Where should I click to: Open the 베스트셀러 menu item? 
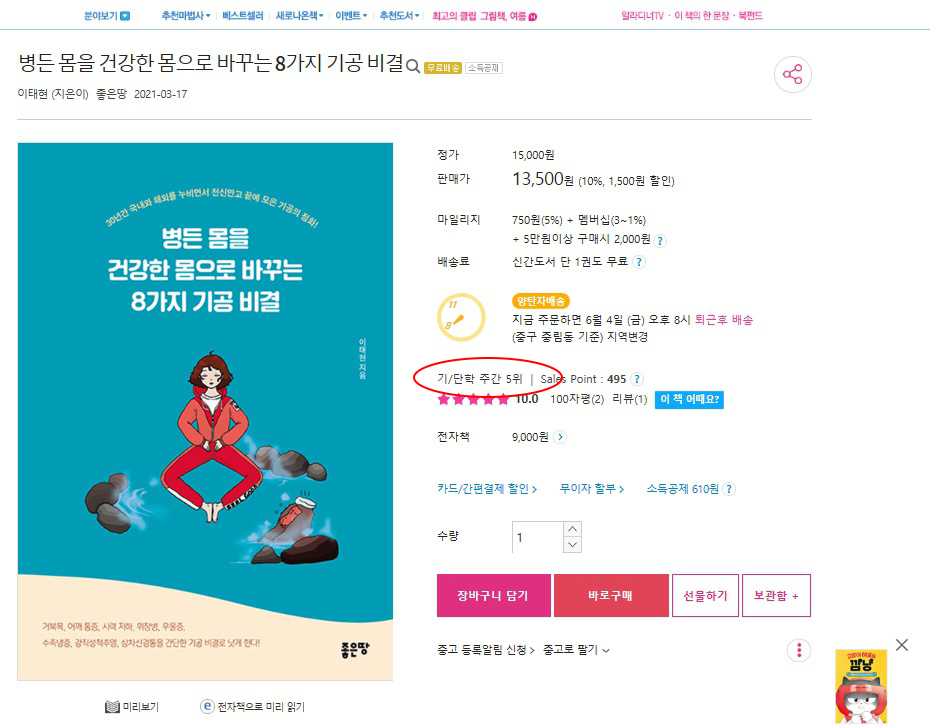(x=243, y=16)
